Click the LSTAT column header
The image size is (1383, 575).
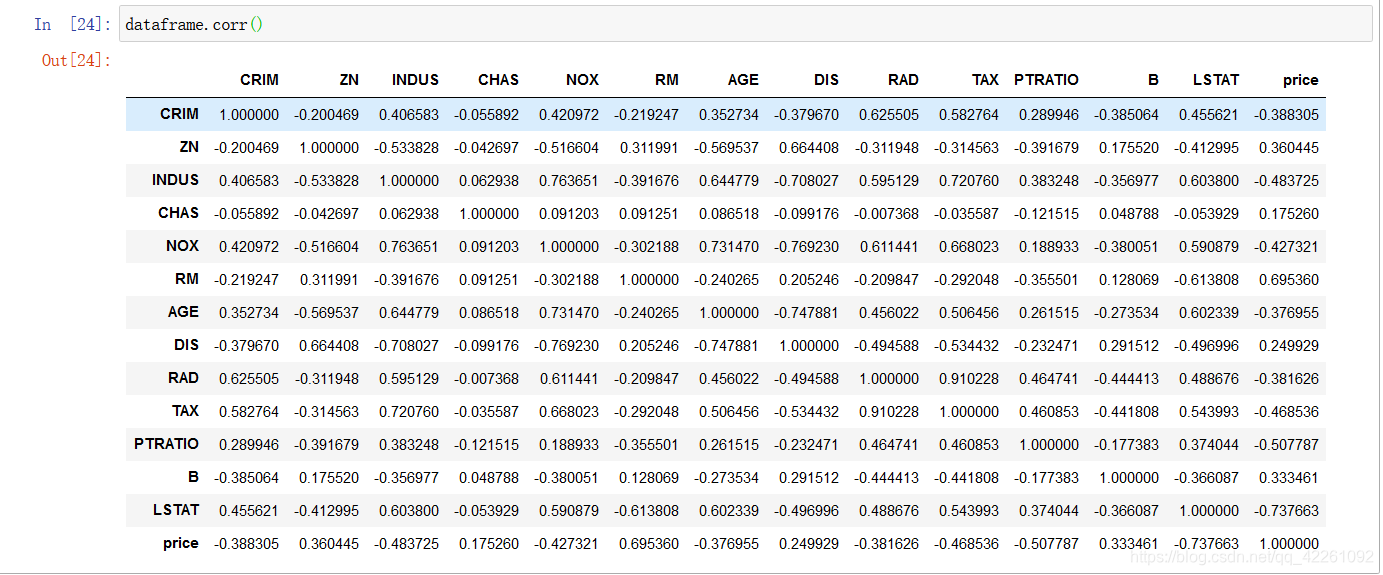(1216, 80)
